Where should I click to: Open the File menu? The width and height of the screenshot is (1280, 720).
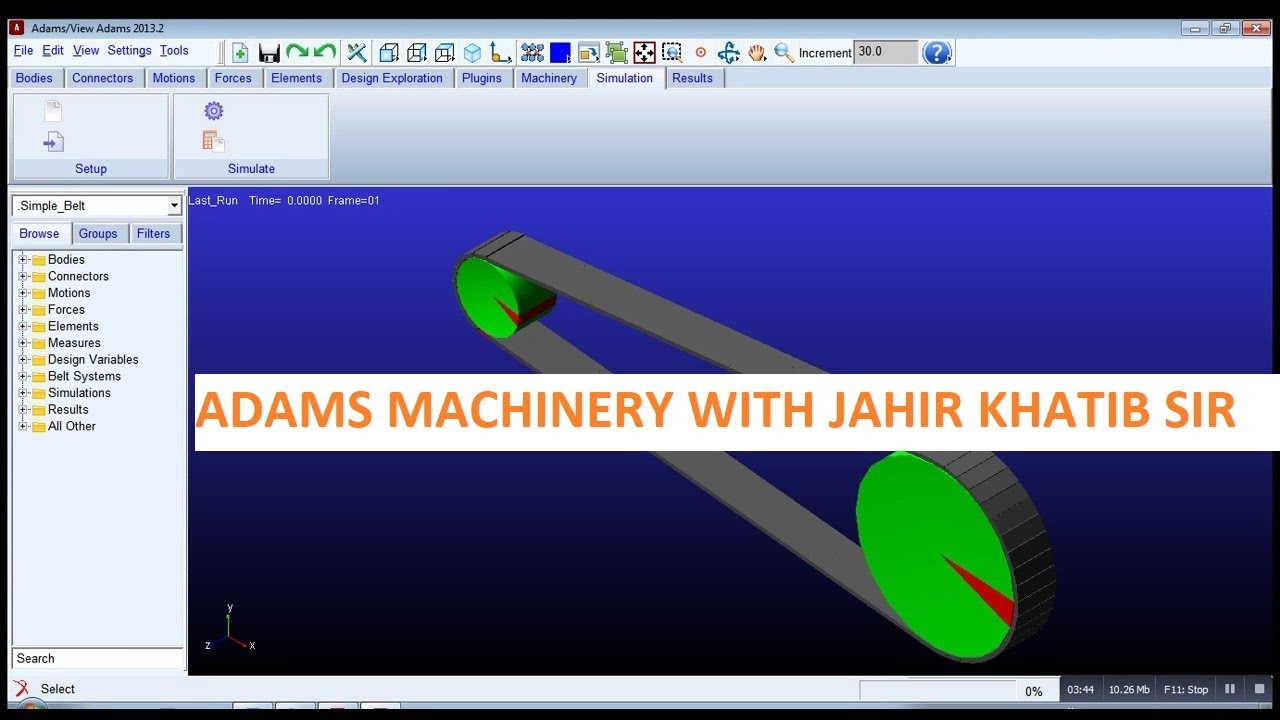tap(23, 50)
